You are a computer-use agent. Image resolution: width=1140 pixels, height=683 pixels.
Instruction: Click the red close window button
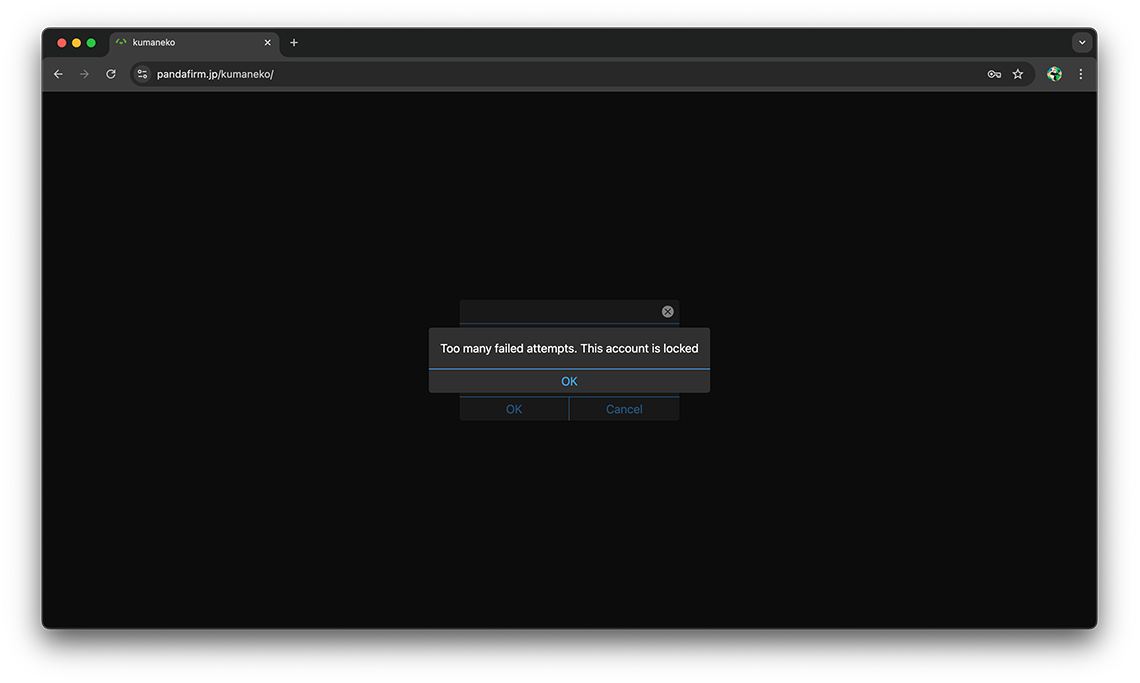(x=62, y=43)
